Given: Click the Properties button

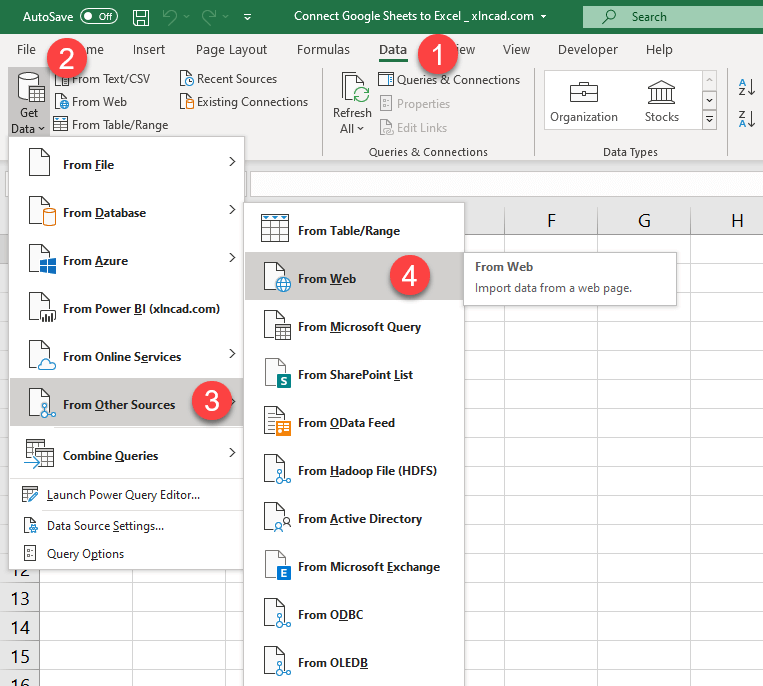Looking at the screenshot, I should [415, 104].
